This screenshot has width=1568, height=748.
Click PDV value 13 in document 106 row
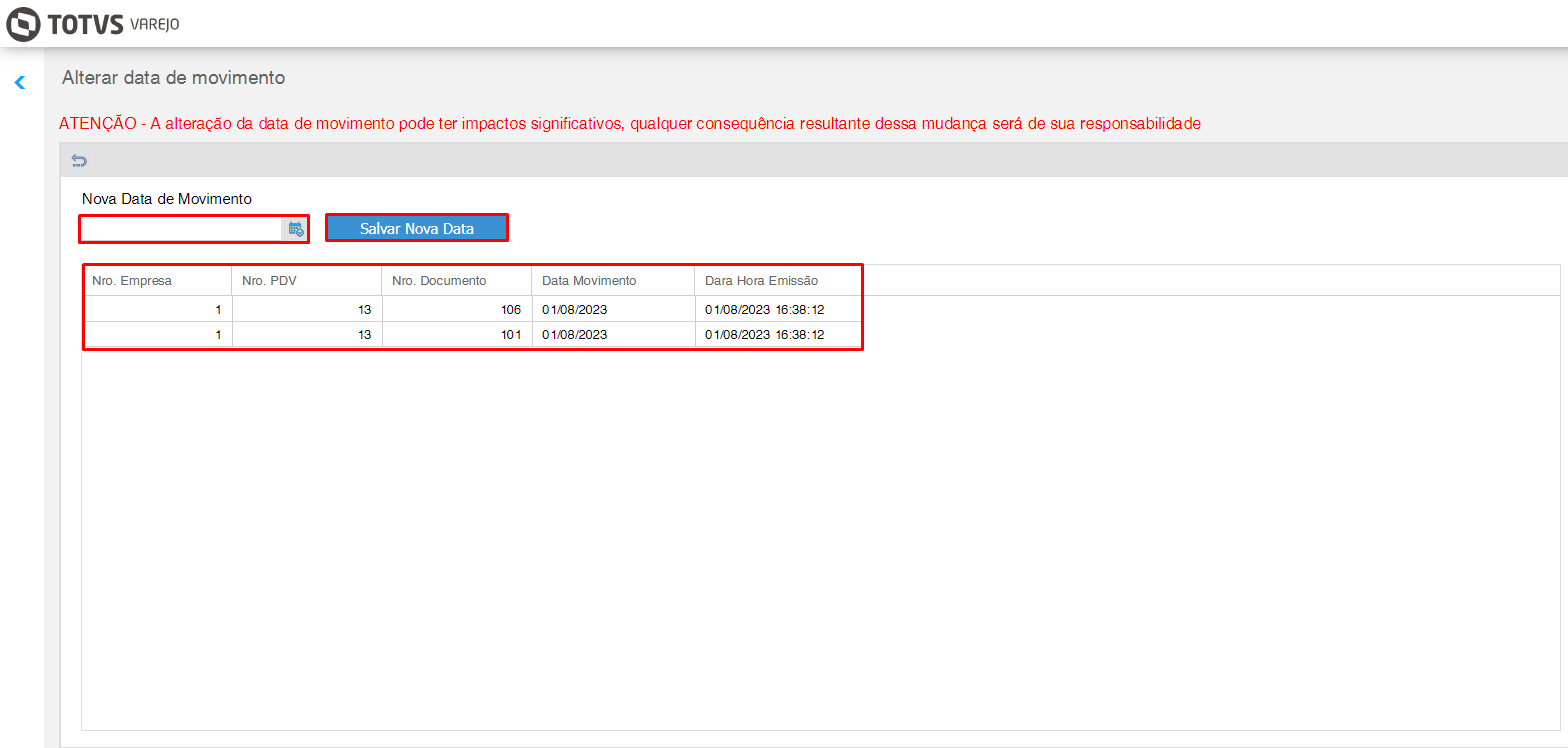(307, 309)
